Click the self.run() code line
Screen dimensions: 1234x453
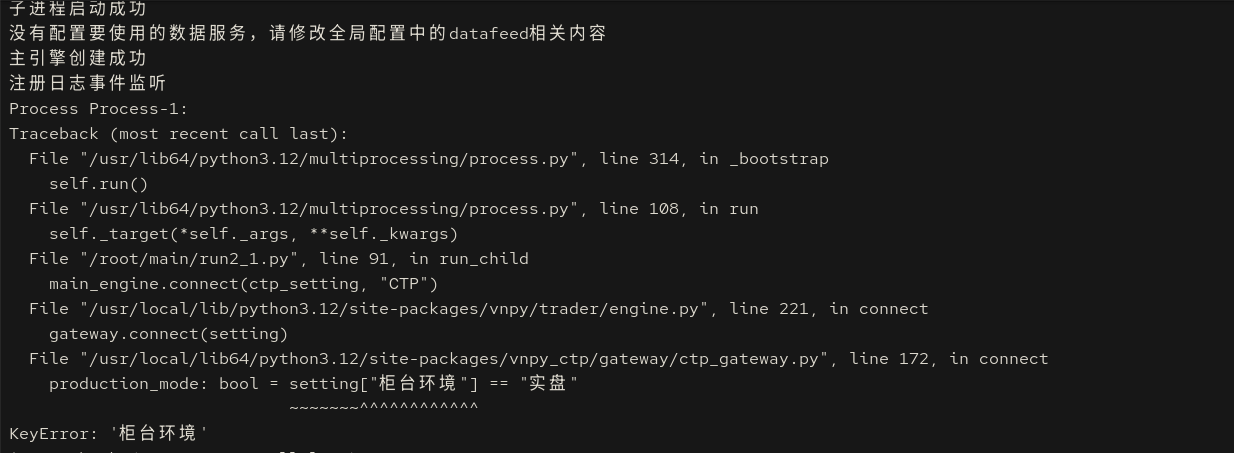98,184
